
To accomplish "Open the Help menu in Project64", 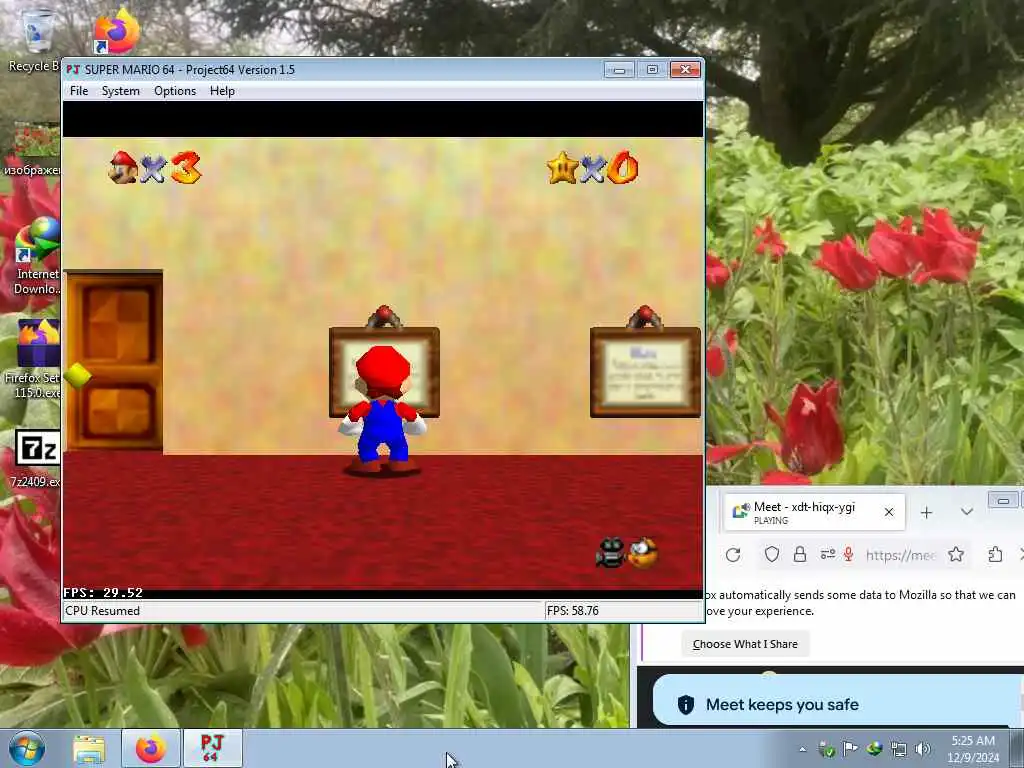I will (x=222, y=91).
